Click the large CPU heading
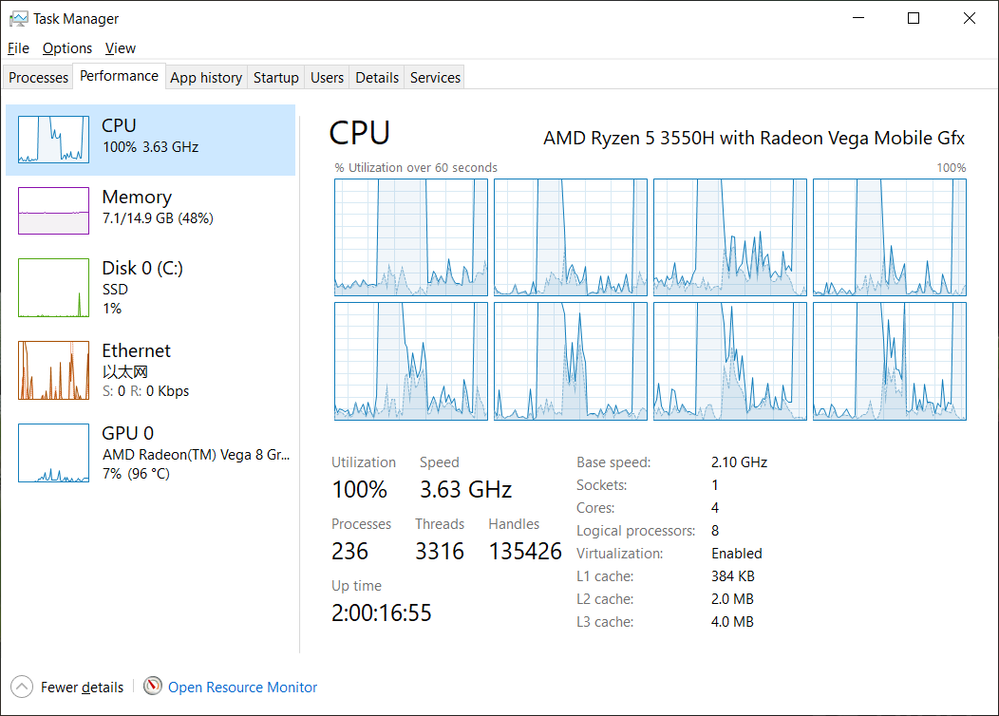 [x=359, y=133]
